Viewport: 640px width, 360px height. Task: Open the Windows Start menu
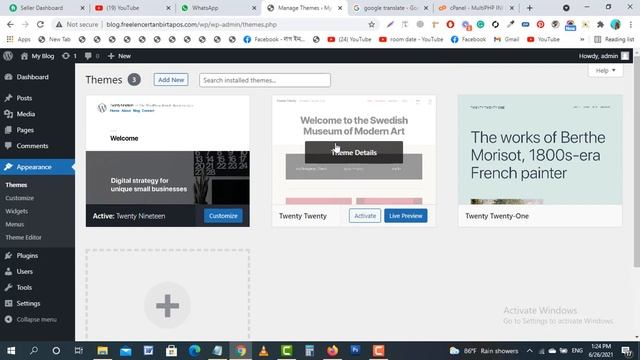click(x=11, y=351)
